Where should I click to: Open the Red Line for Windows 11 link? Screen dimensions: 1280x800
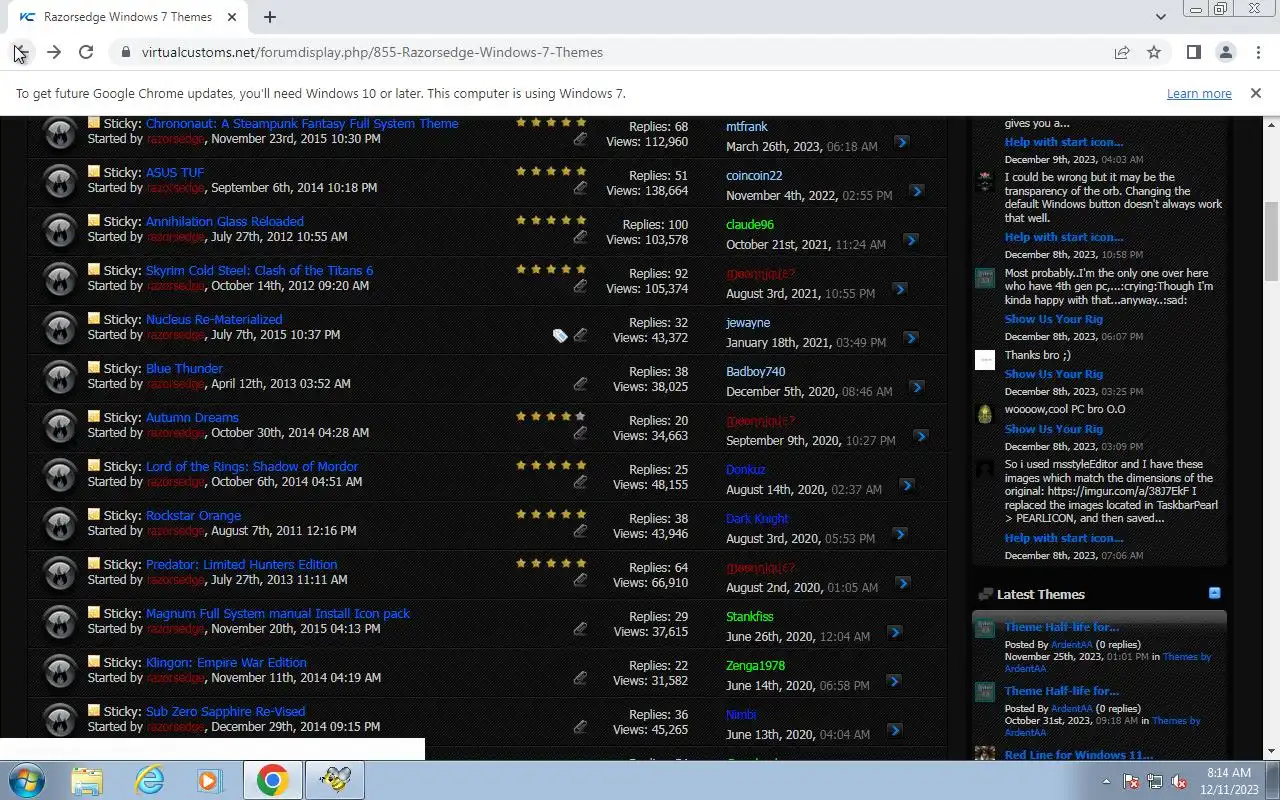tap(1078, 755)
